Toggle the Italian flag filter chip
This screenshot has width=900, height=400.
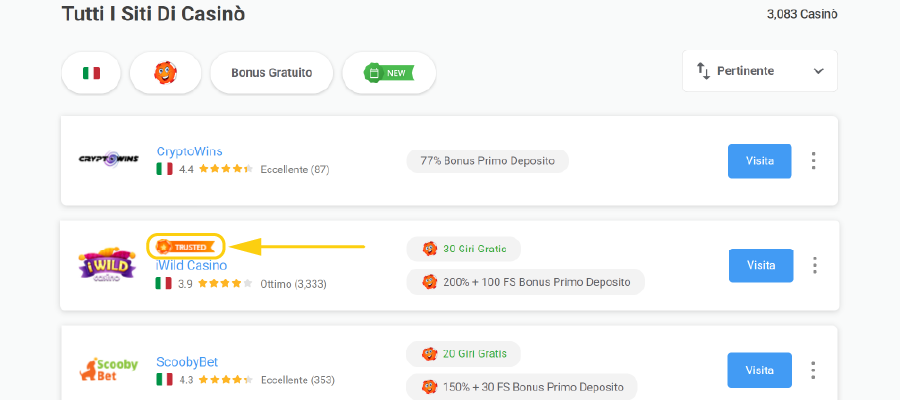tap(91, 73)
